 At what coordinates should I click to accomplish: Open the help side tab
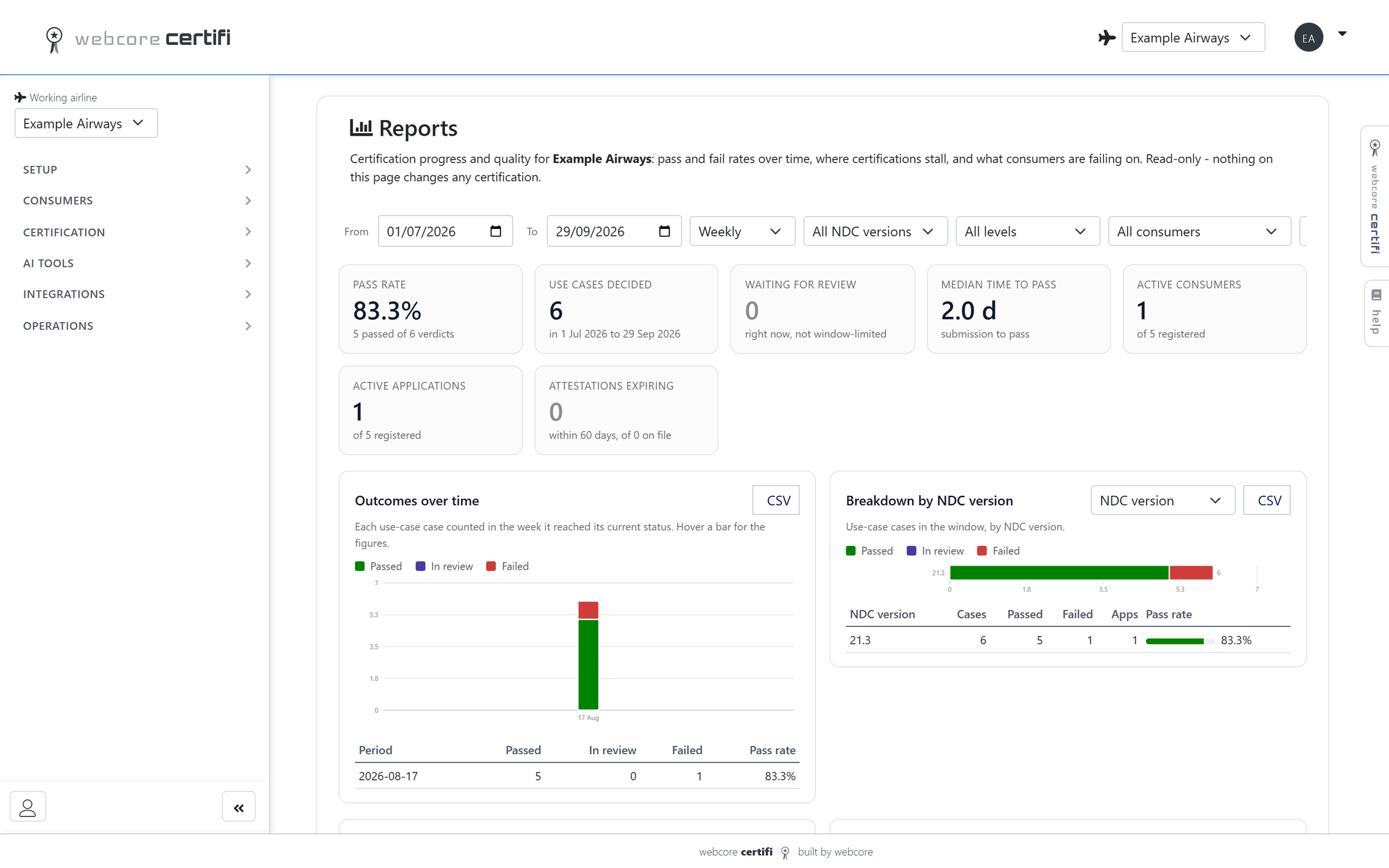pos(1376,313)
